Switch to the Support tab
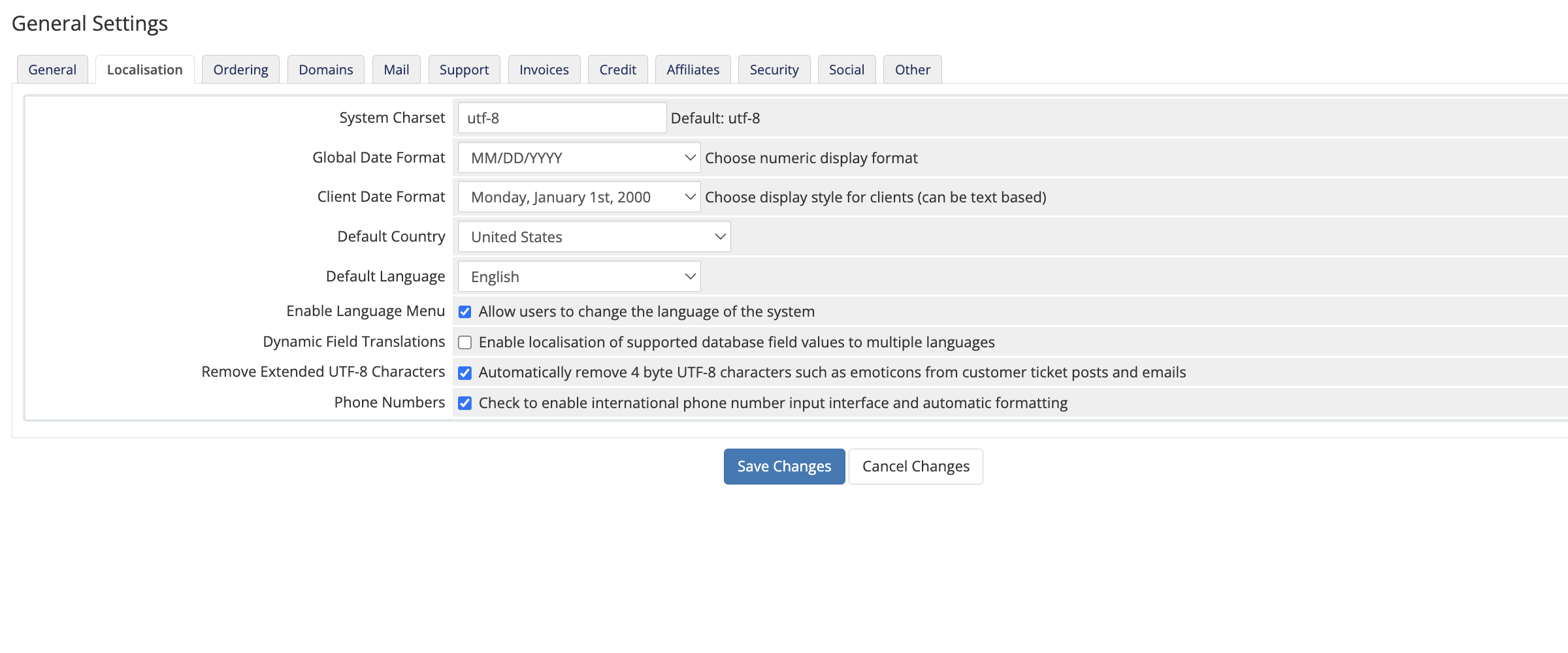The width and height of the screenshot is (1568, 653). click(464, 69)
